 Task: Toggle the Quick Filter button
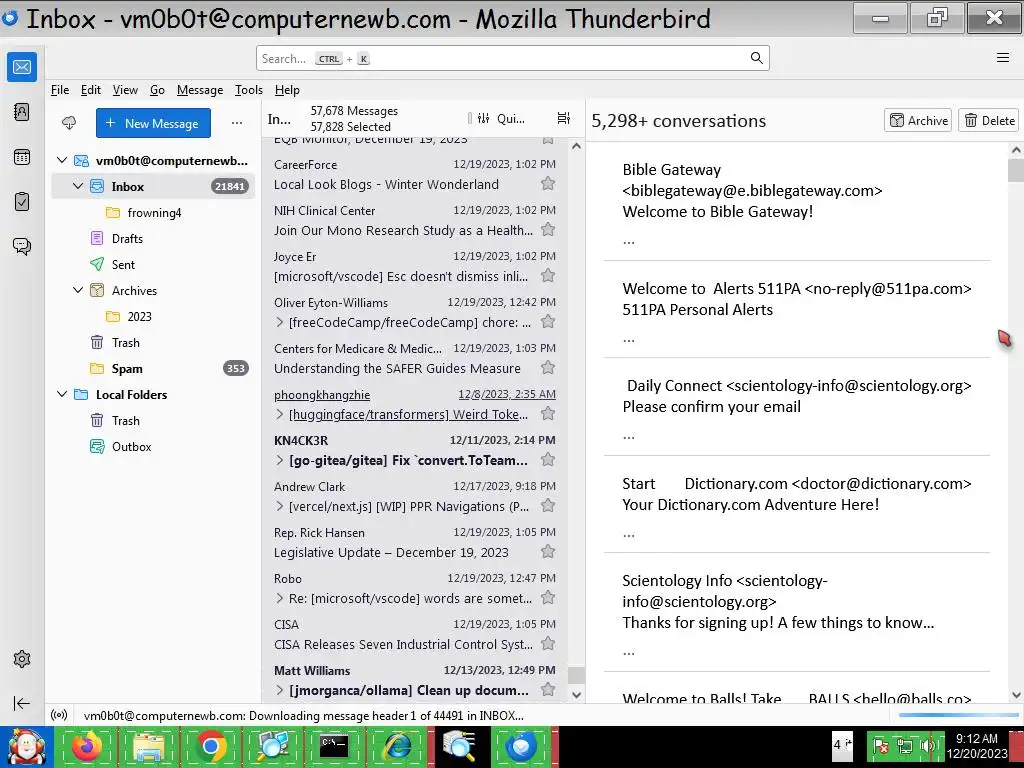click(x=501, y=118)
